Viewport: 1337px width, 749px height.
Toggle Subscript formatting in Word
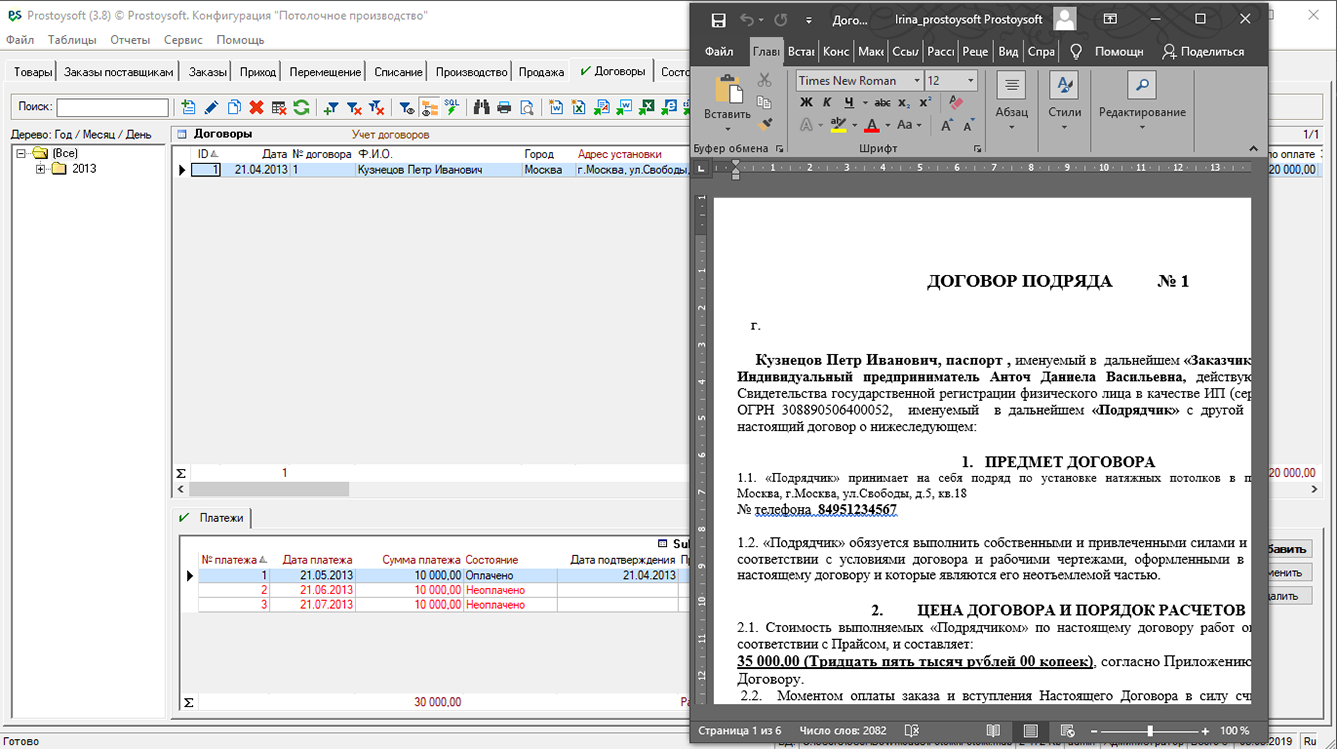(904, 102)
